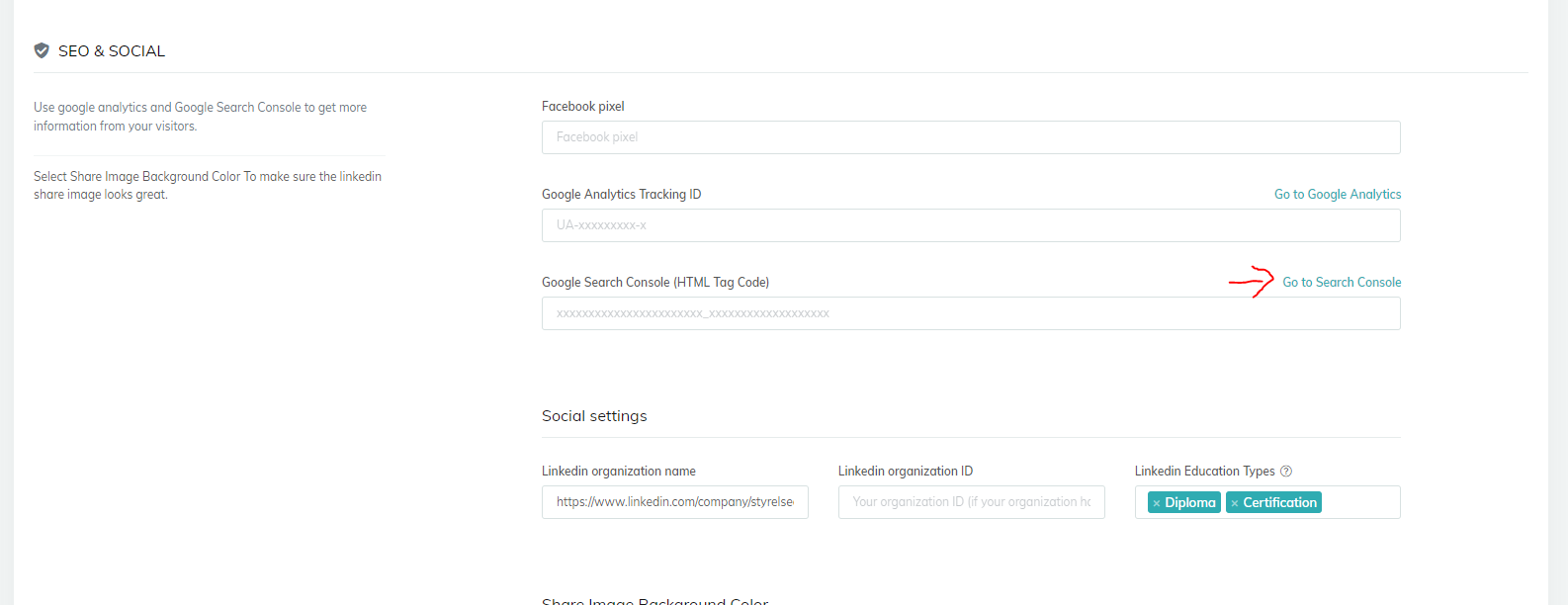Click the Social settings heading
The width and height of the screenshot is (1568, 605).
(x=594, y=416)
